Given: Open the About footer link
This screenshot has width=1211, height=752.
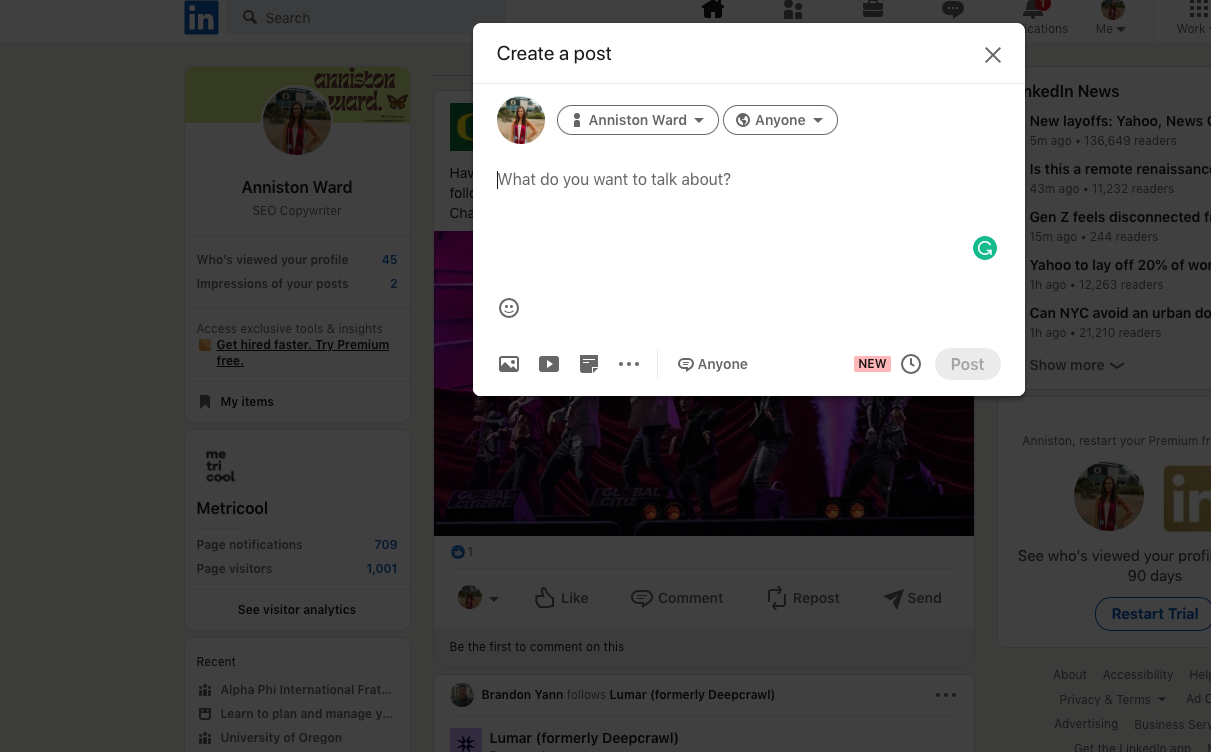Looking at the screenshot, I should [1069, 675].
